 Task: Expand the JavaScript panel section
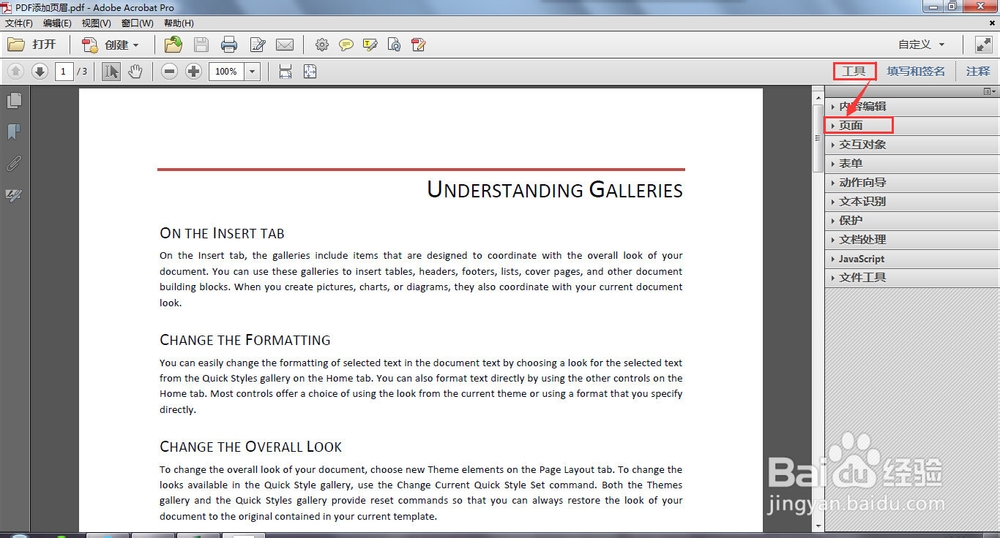click(912, 259)
